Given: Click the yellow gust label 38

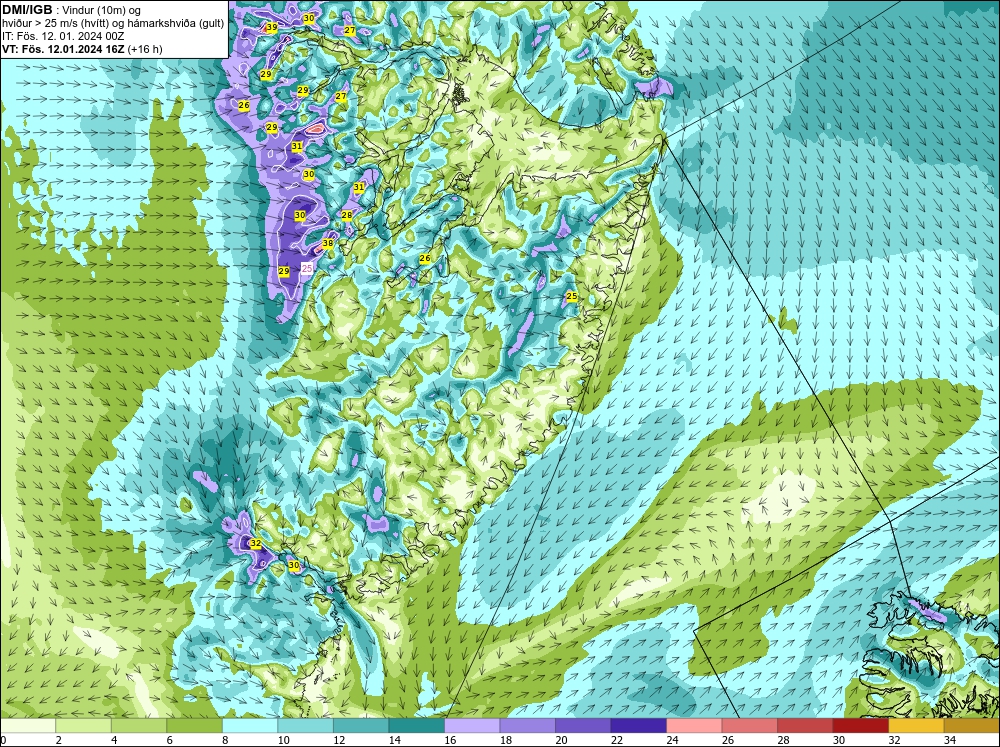Looking at the screenshot, I should 328,243.
